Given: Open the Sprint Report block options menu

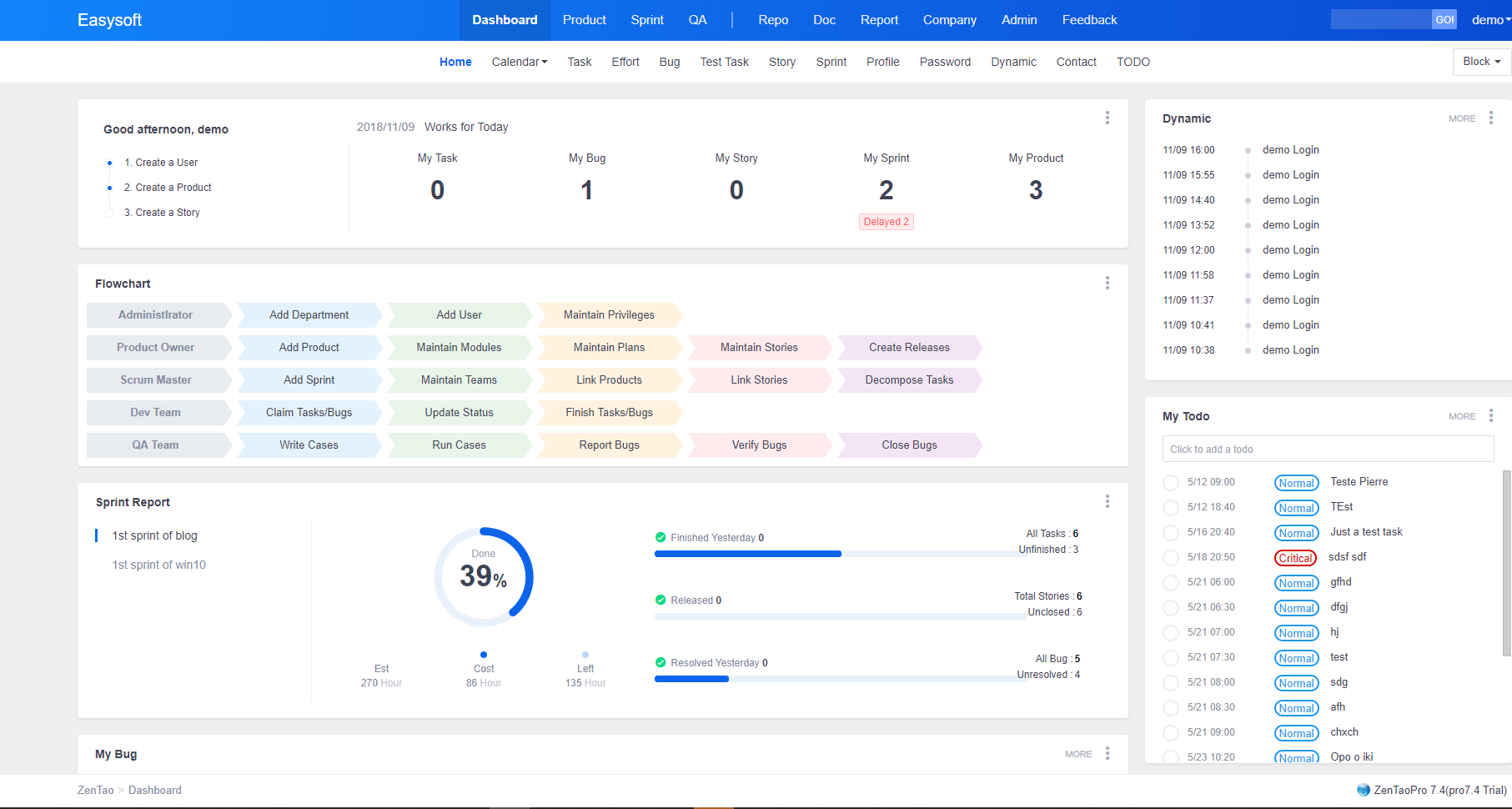Looking at the screenshot, I should click(1108, 501).
